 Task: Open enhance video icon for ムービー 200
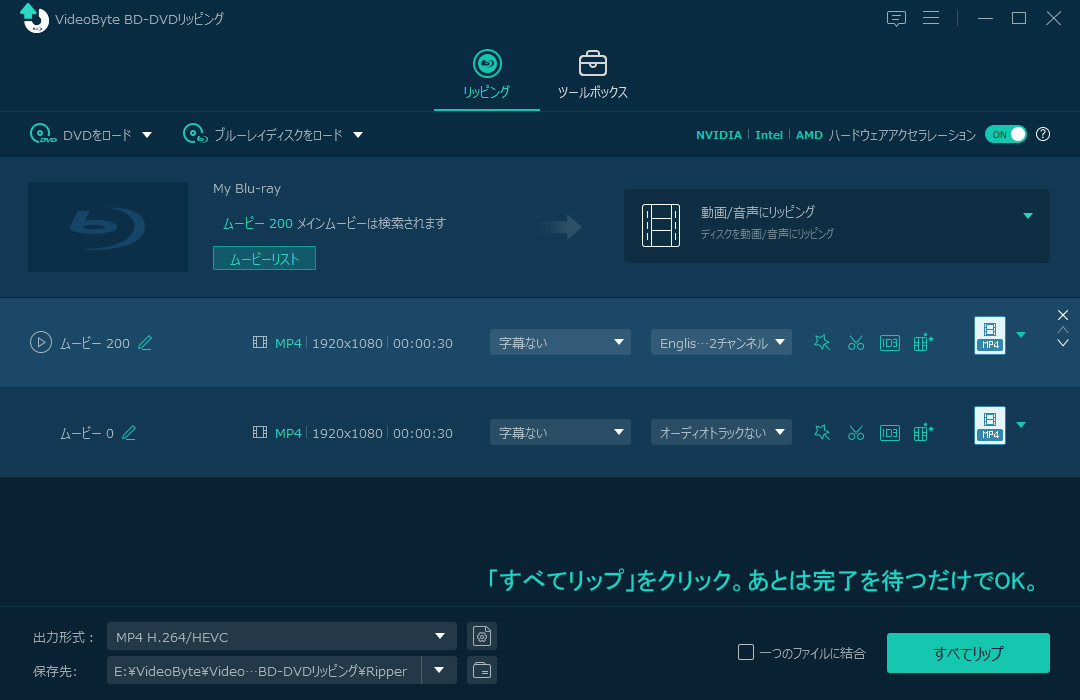tap(923, 342)
